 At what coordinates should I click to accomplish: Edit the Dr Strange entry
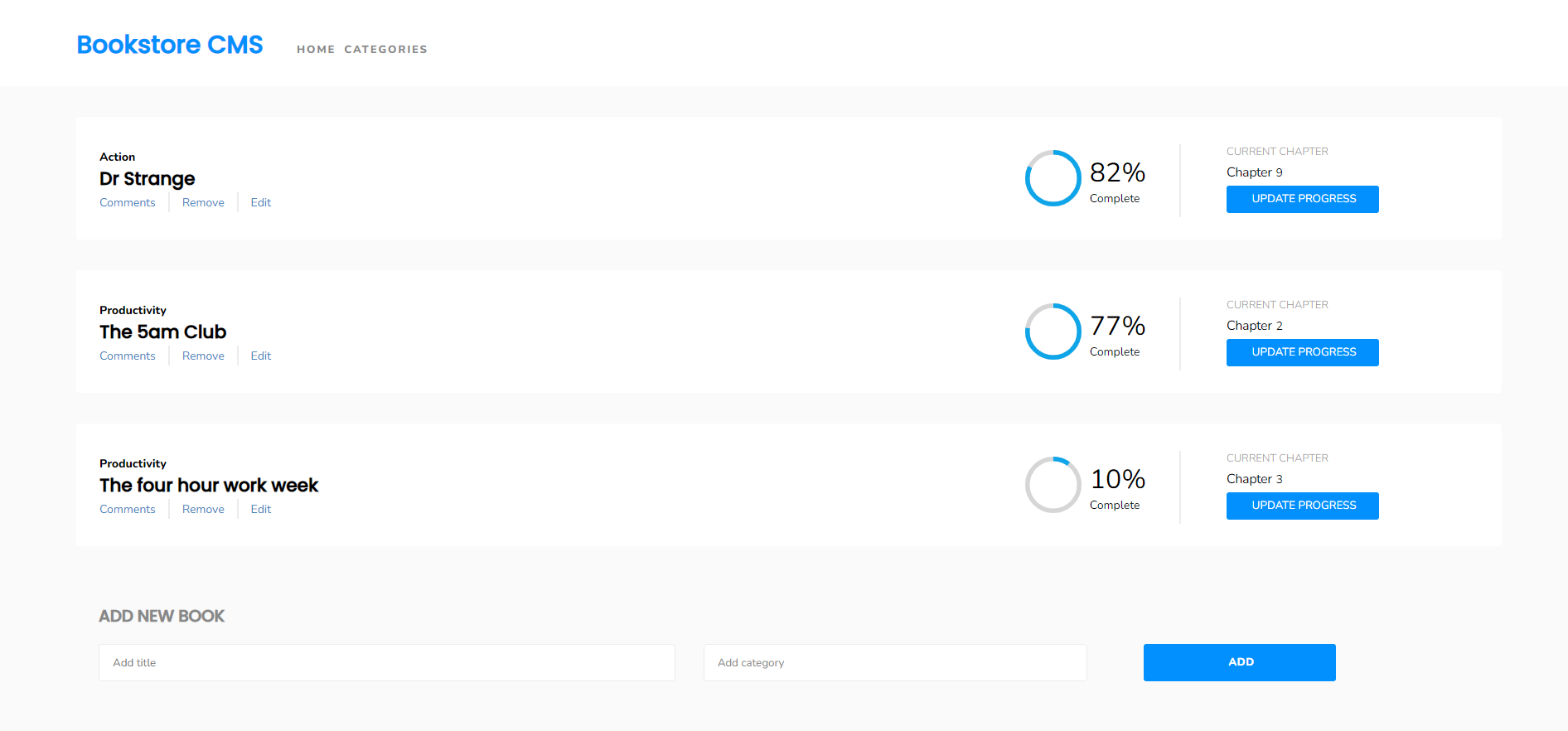click(x=261, y=203)
